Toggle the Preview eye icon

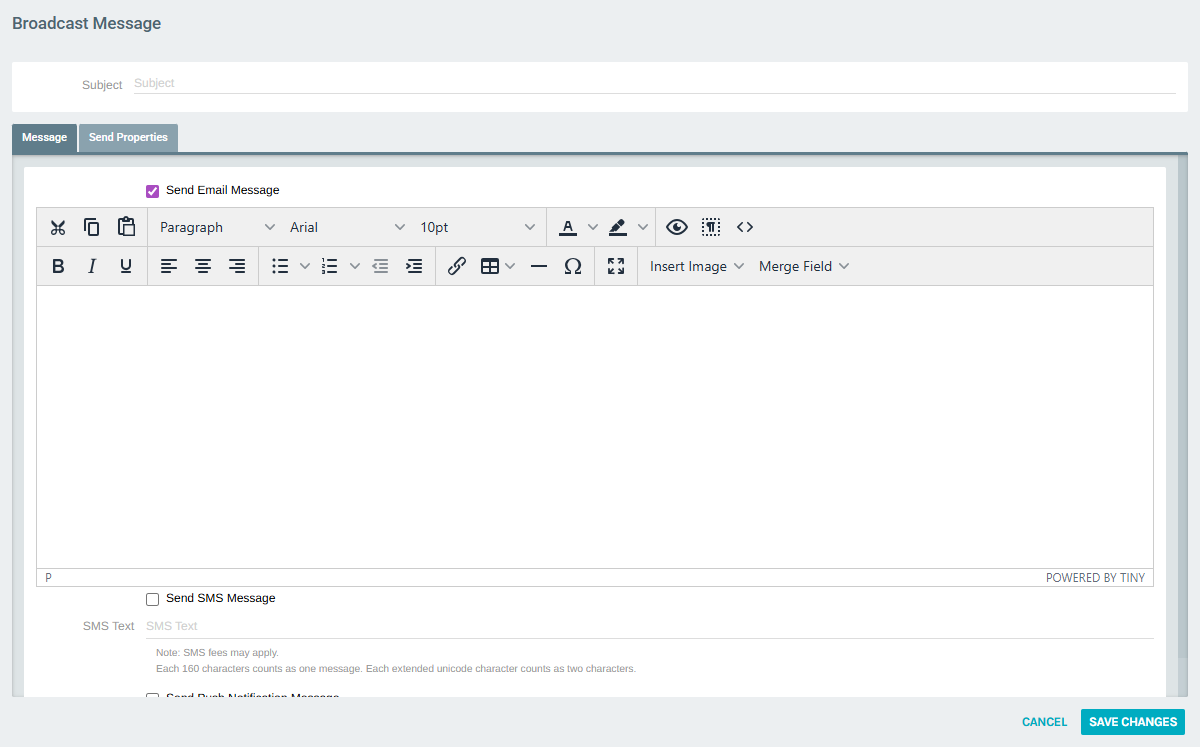tap(677, 227)
